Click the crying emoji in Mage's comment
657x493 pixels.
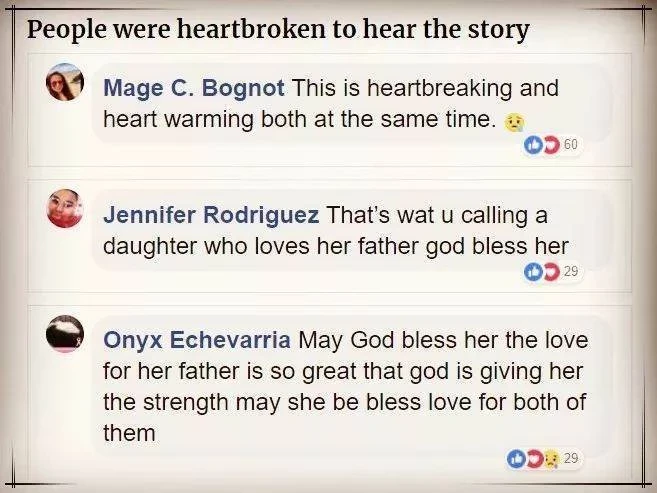[x=512, y=123]
